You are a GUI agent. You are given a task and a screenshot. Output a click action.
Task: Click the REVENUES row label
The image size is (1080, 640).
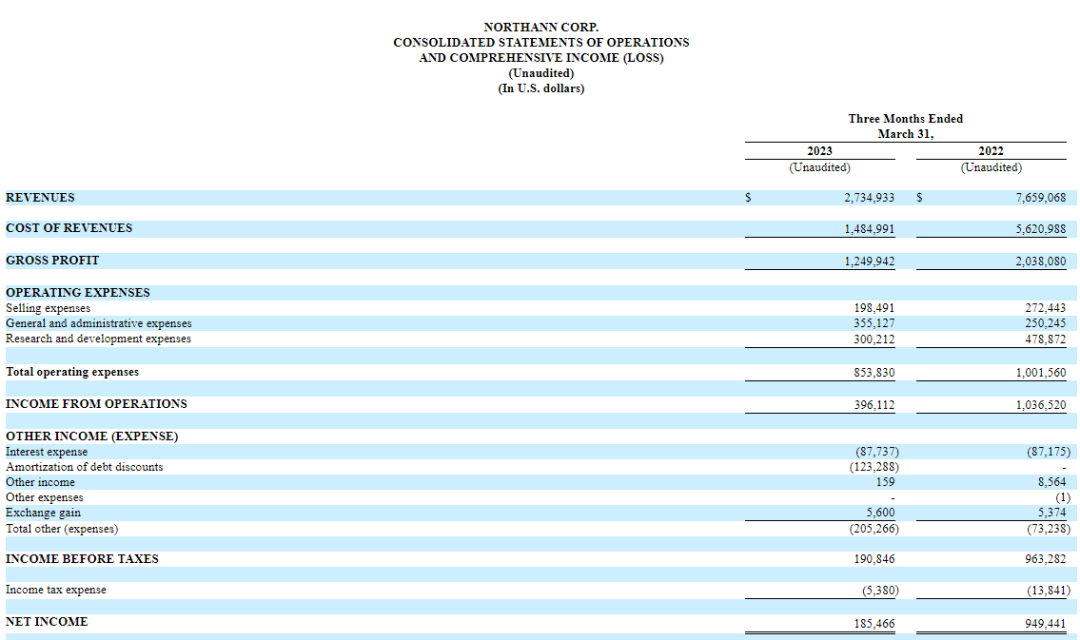point(40,198)
